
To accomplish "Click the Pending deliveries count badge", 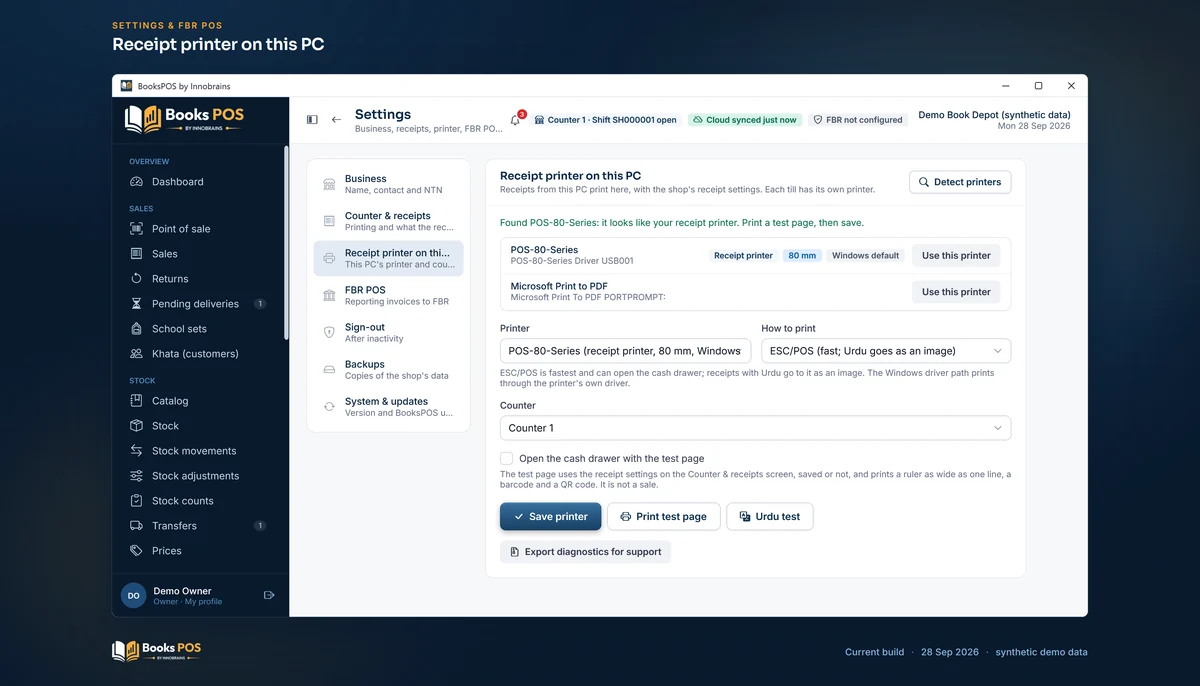I will click(260, 304).
